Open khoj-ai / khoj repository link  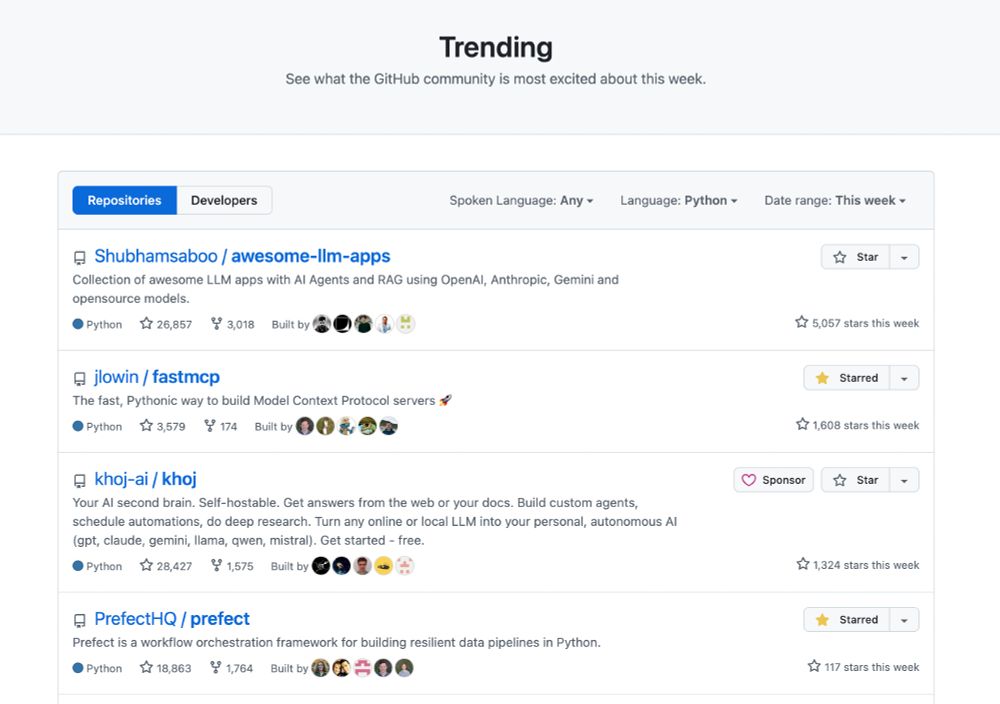pyautogui.click(x=145, y=479)
